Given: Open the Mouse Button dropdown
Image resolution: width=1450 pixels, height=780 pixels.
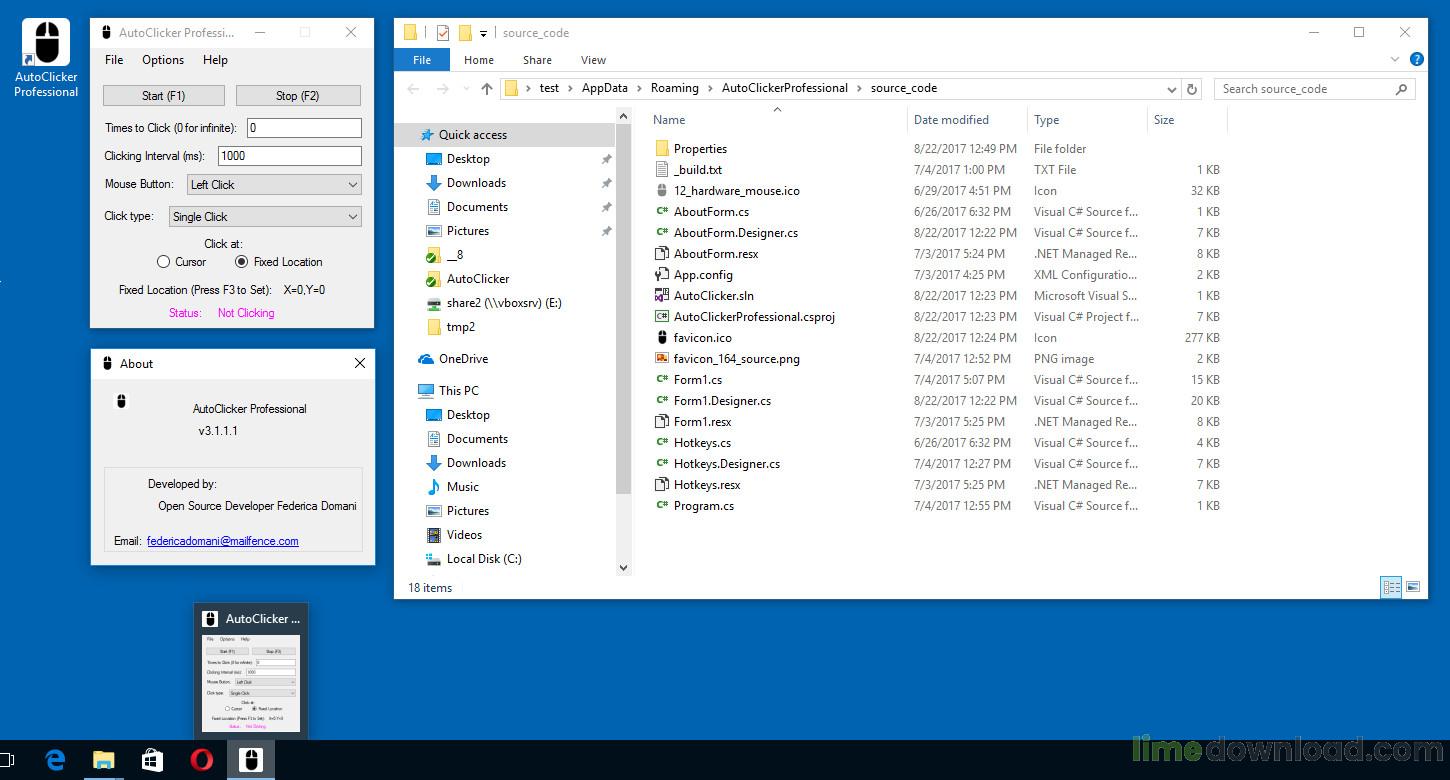Looking at the screenshot, I should point(274,185).
